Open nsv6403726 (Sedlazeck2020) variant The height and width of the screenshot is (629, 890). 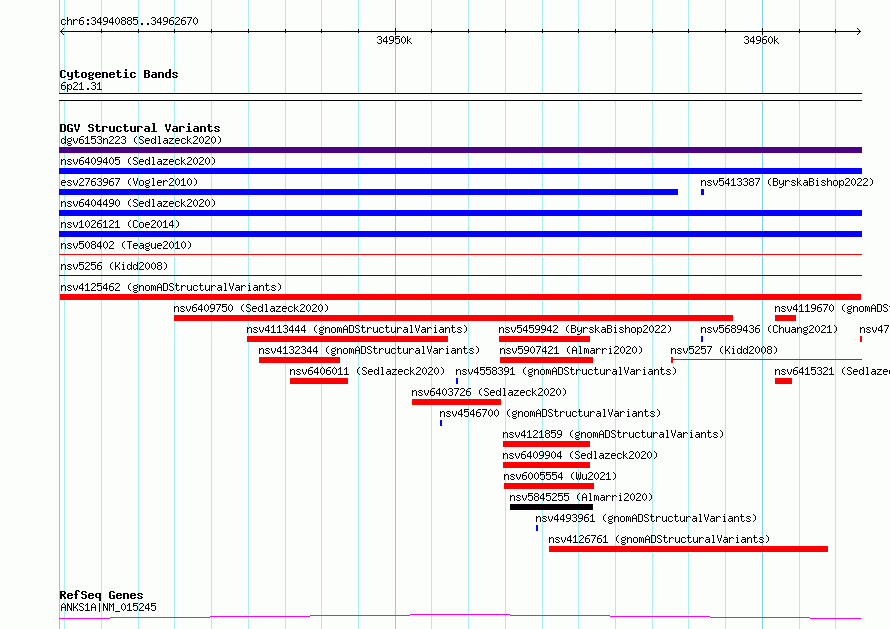pyautogui.click(x=489, y=392)
